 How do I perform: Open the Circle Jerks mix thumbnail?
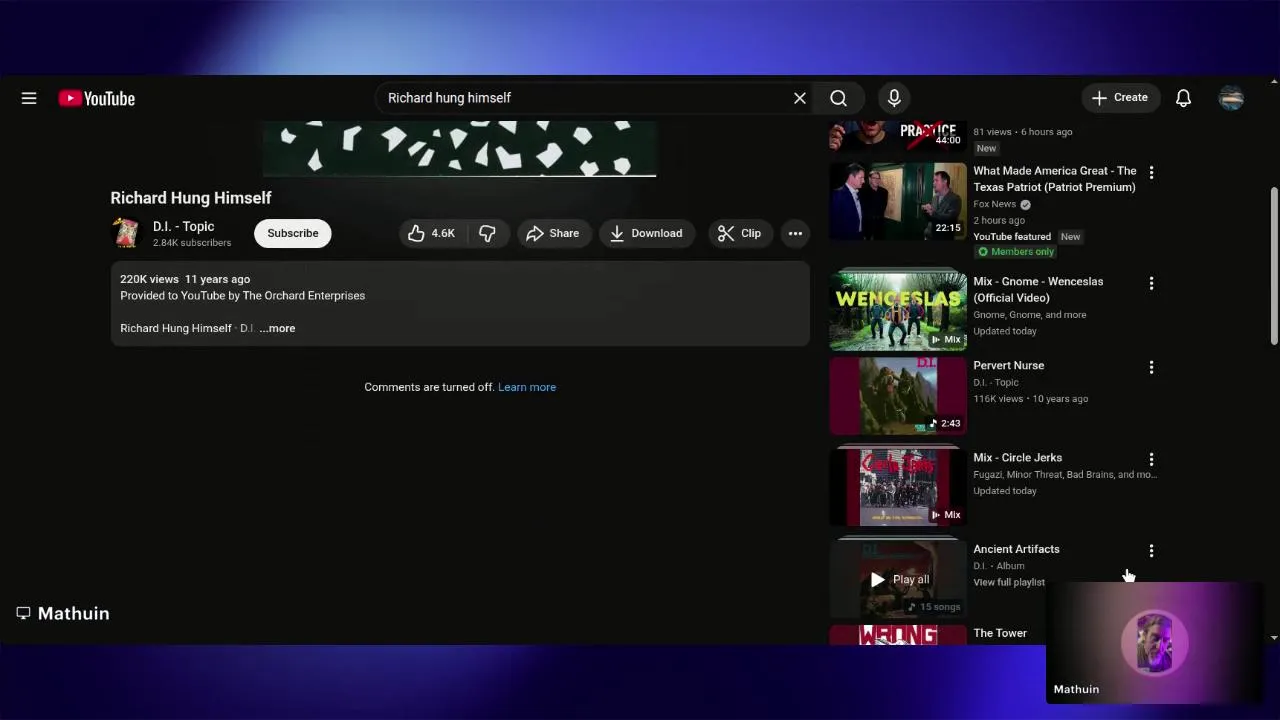coord(898,487)
